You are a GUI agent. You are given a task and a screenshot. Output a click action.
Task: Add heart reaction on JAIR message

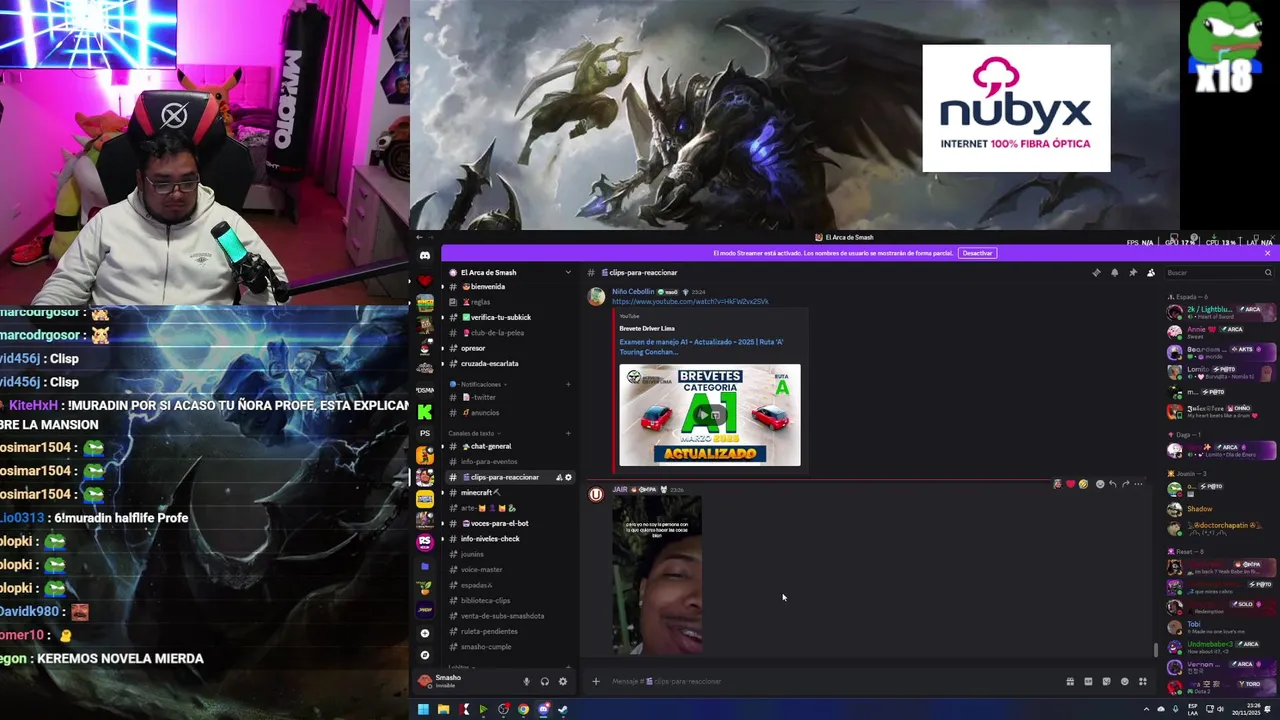pyautogui.click(x=1070, y=484)
